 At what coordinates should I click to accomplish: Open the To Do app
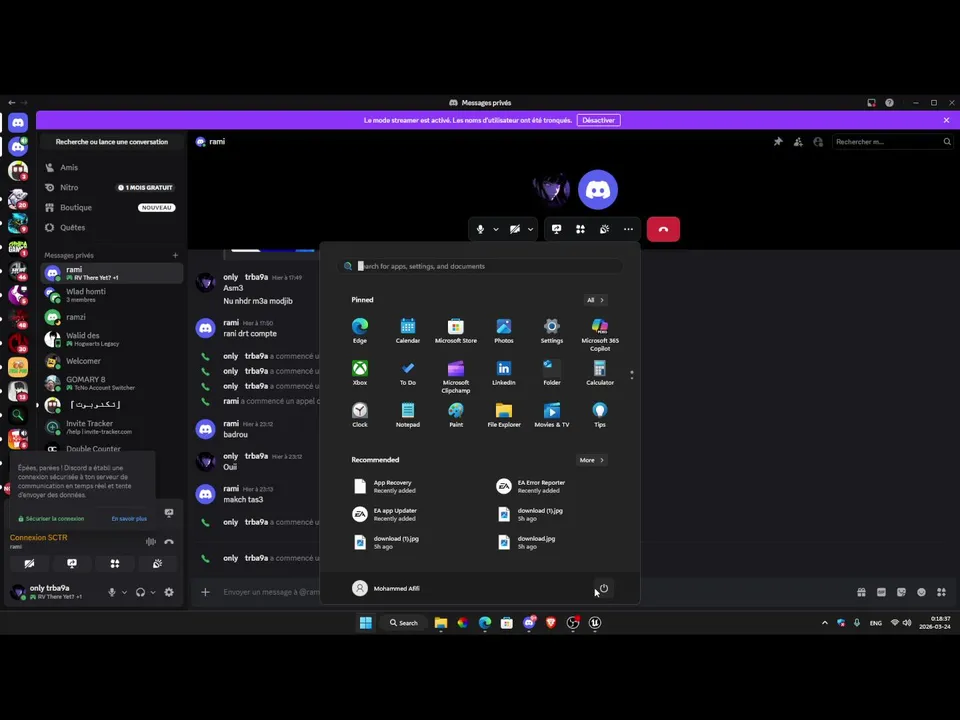point(408,372)
